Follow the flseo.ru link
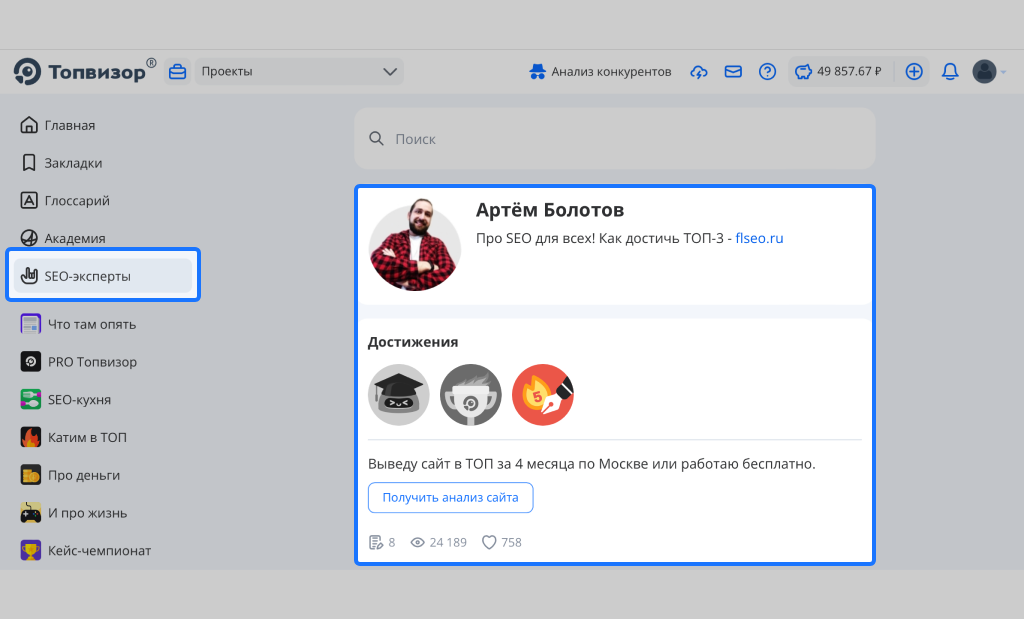1024x619 pixels. coord(759,238)
